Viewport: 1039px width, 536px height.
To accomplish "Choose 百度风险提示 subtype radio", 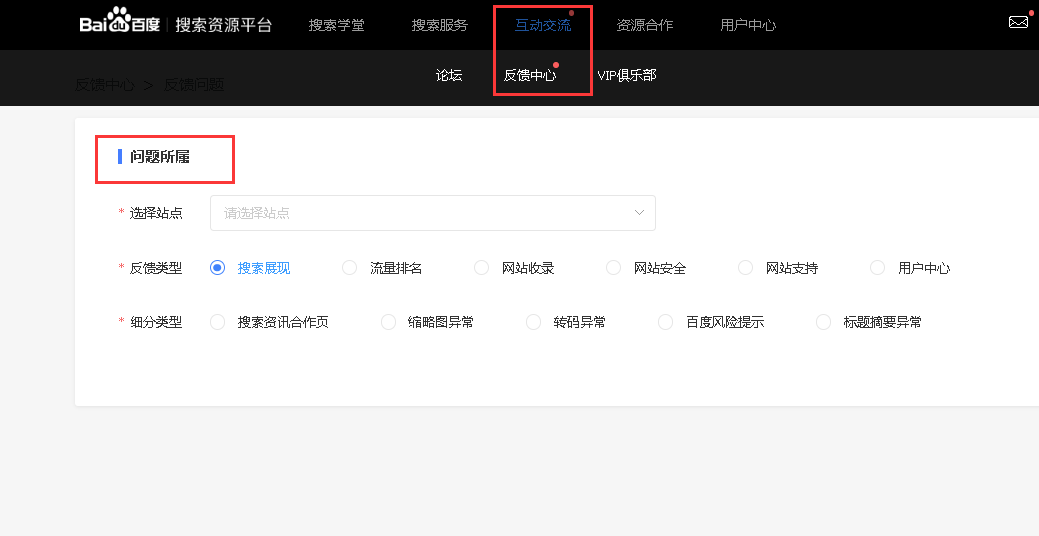I will tap(665, 322).
